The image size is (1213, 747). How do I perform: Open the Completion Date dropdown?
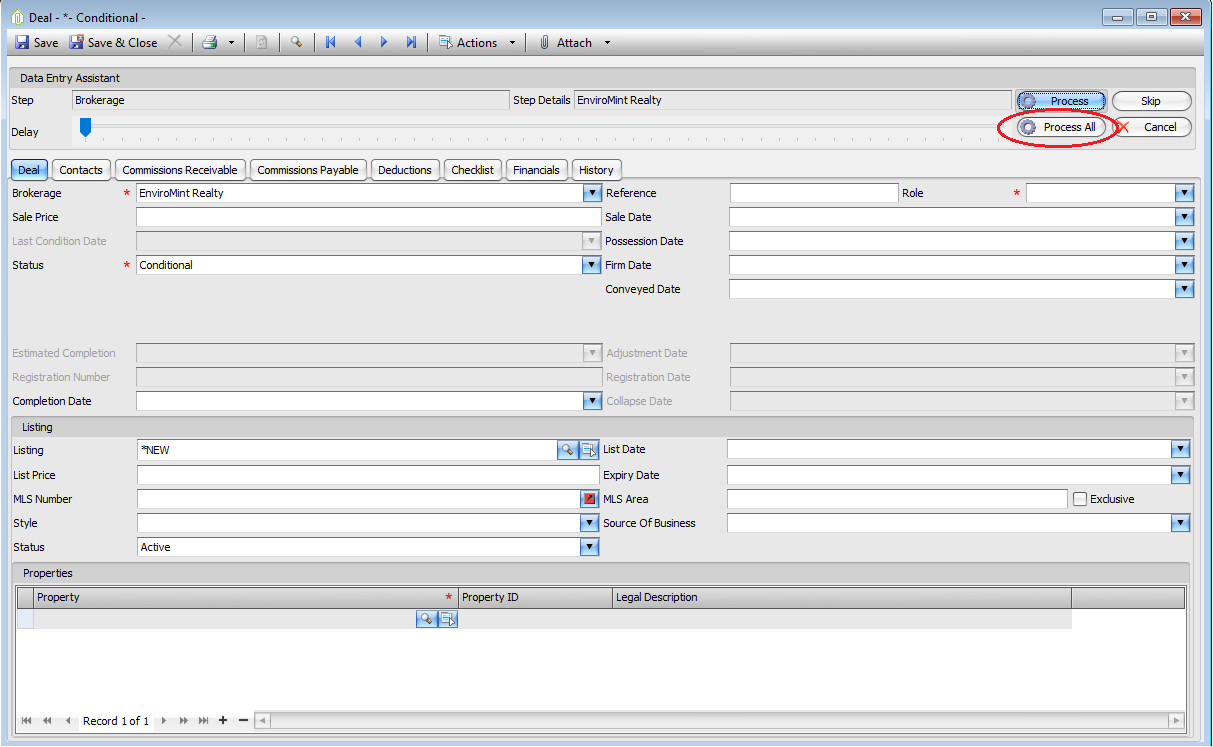click(x=591, y=401)
